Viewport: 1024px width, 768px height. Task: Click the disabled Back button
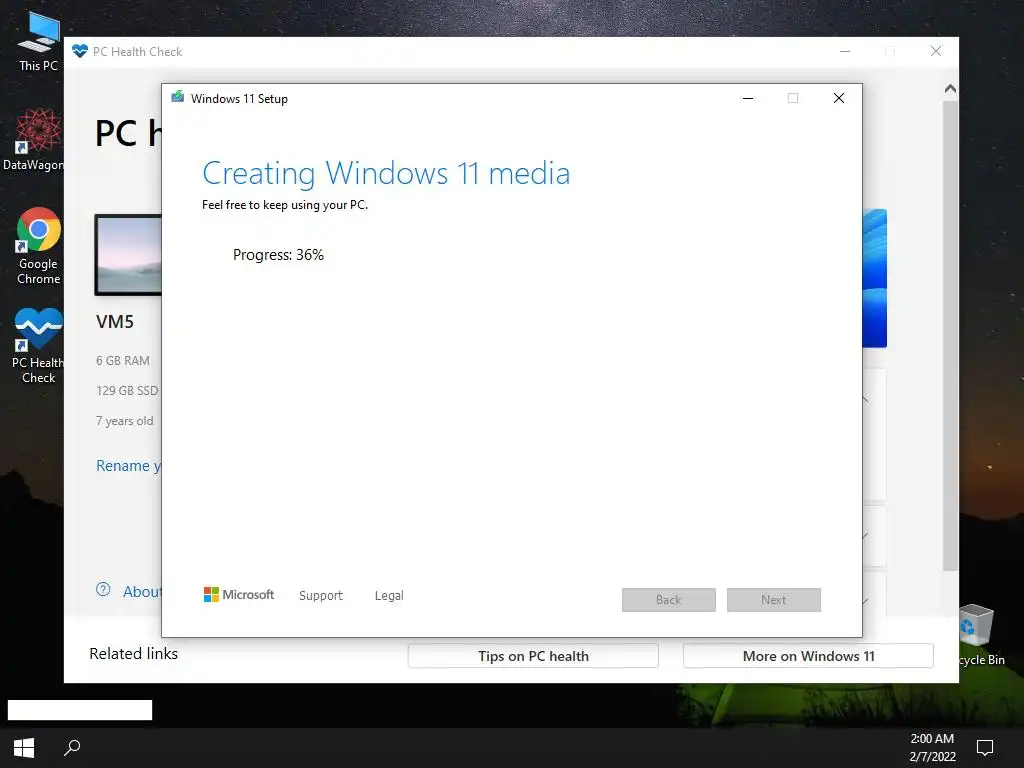pyautogui.click(x=669, y=600)
